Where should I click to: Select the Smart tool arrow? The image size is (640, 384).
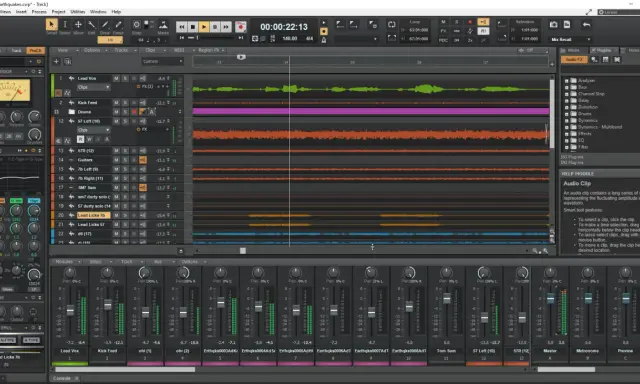[51, 25]
